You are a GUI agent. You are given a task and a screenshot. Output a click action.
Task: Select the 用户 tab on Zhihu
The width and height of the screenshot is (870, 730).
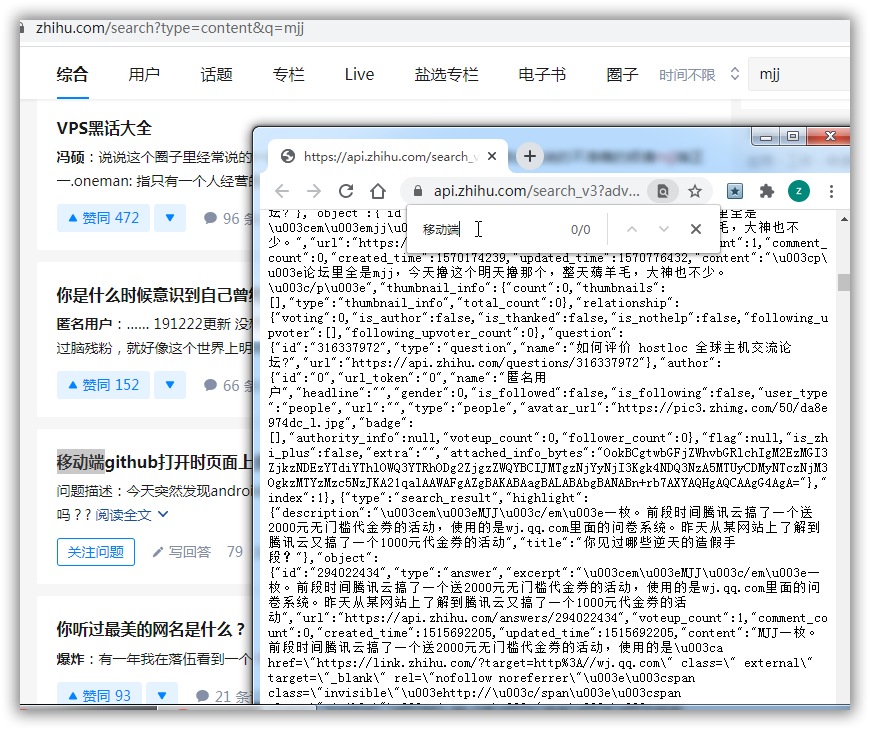(x=144, y=75)
